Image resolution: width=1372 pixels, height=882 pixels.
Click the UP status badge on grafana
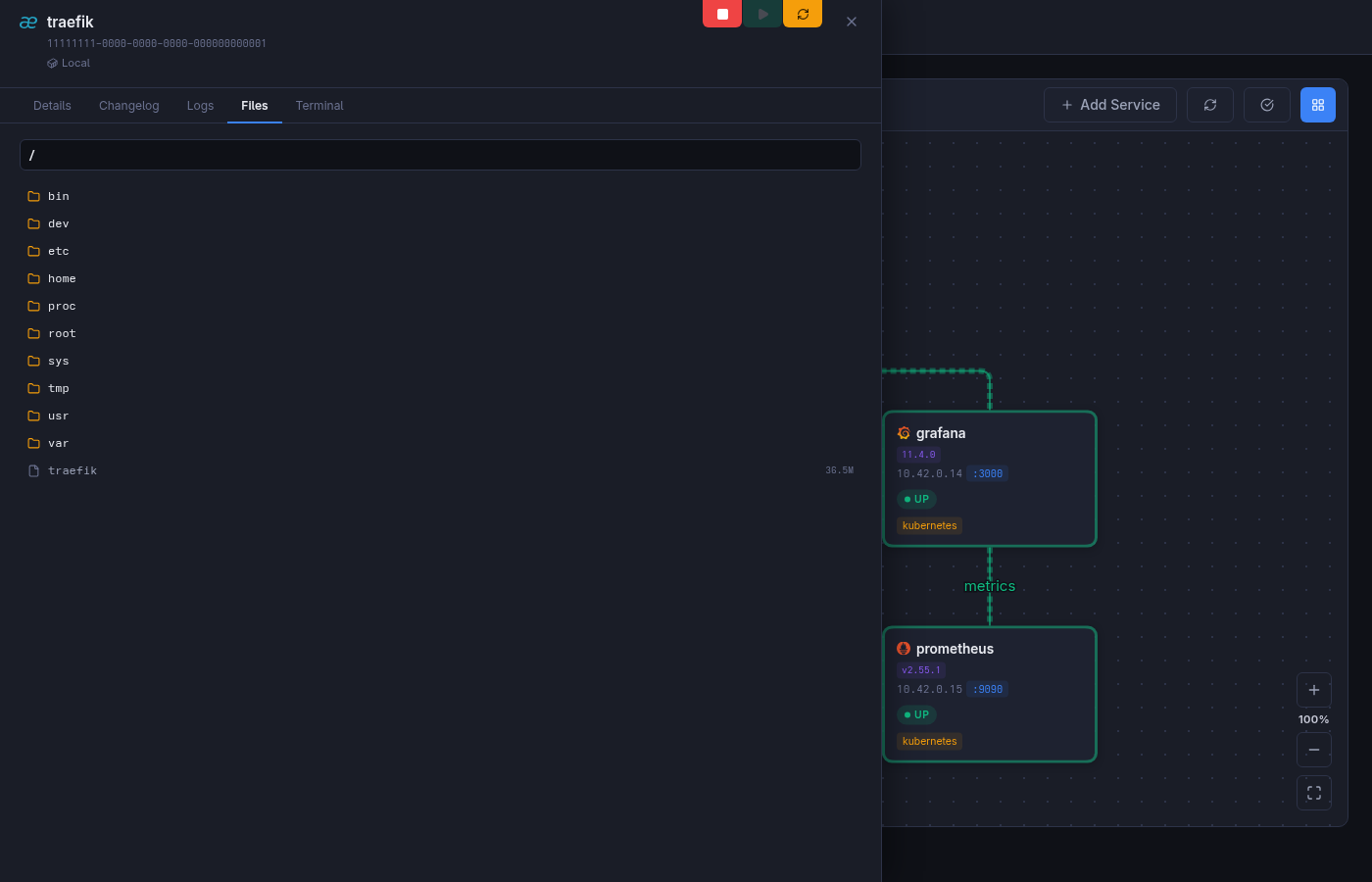tap(916, 499)
